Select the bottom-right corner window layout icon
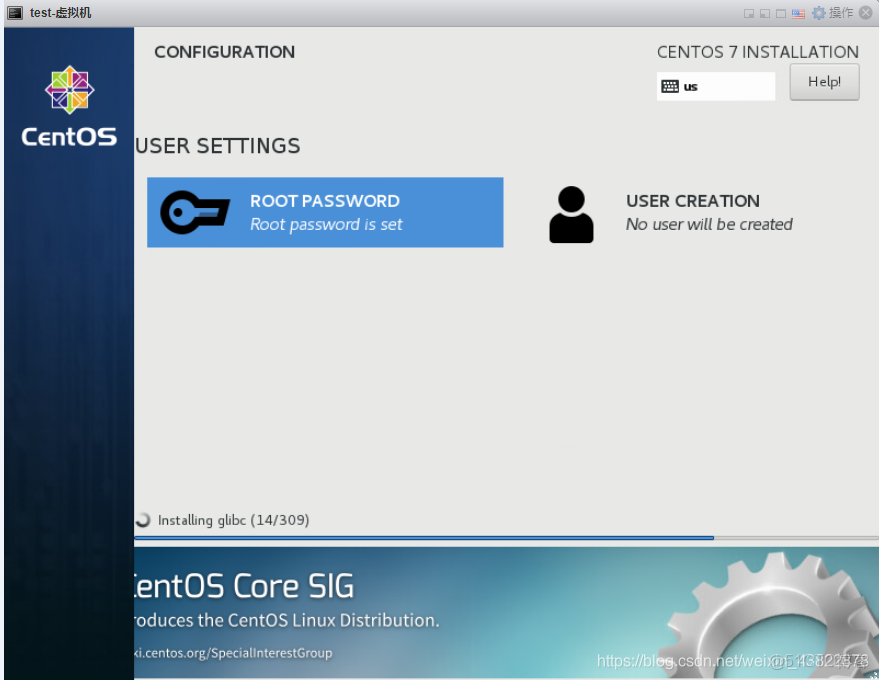This screenshot has height=680, width=879. pos(748,13)
